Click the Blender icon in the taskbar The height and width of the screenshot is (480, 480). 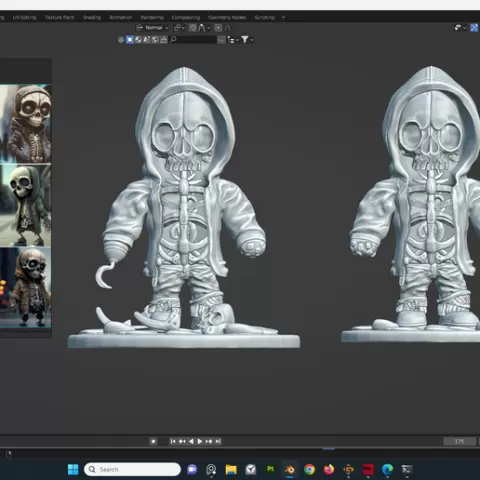pyautogui.click(x=290, y=469)
